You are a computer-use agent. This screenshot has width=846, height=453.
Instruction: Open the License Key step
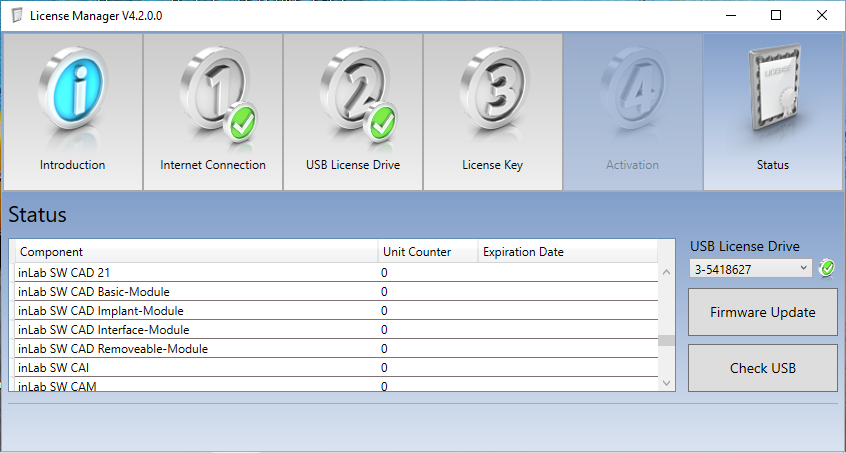(x=493, y=112)
